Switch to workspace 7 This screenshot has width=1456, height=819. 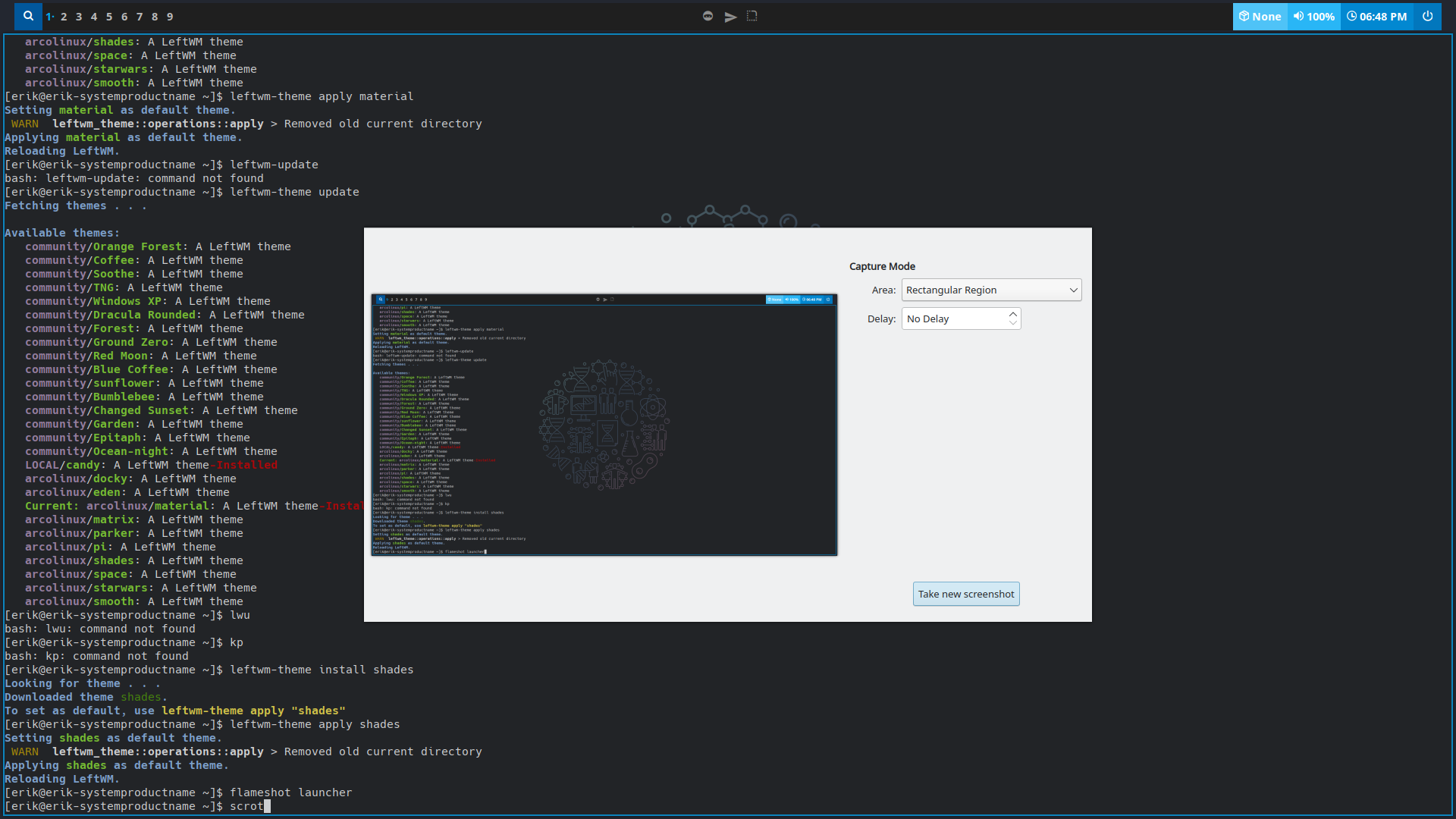pyautogui.click(x=140, y=17)
